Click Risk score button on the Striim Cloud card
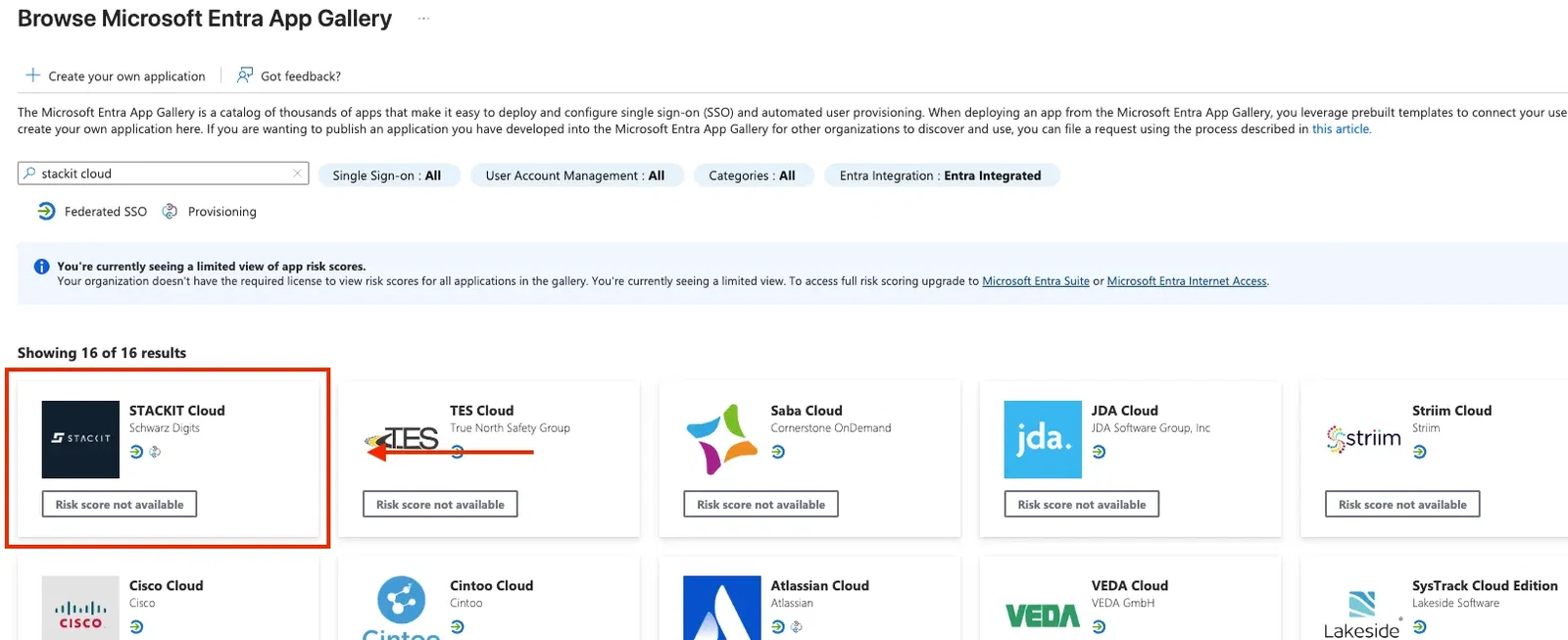Viewport: 1568px width, 640px height. 1402,504
